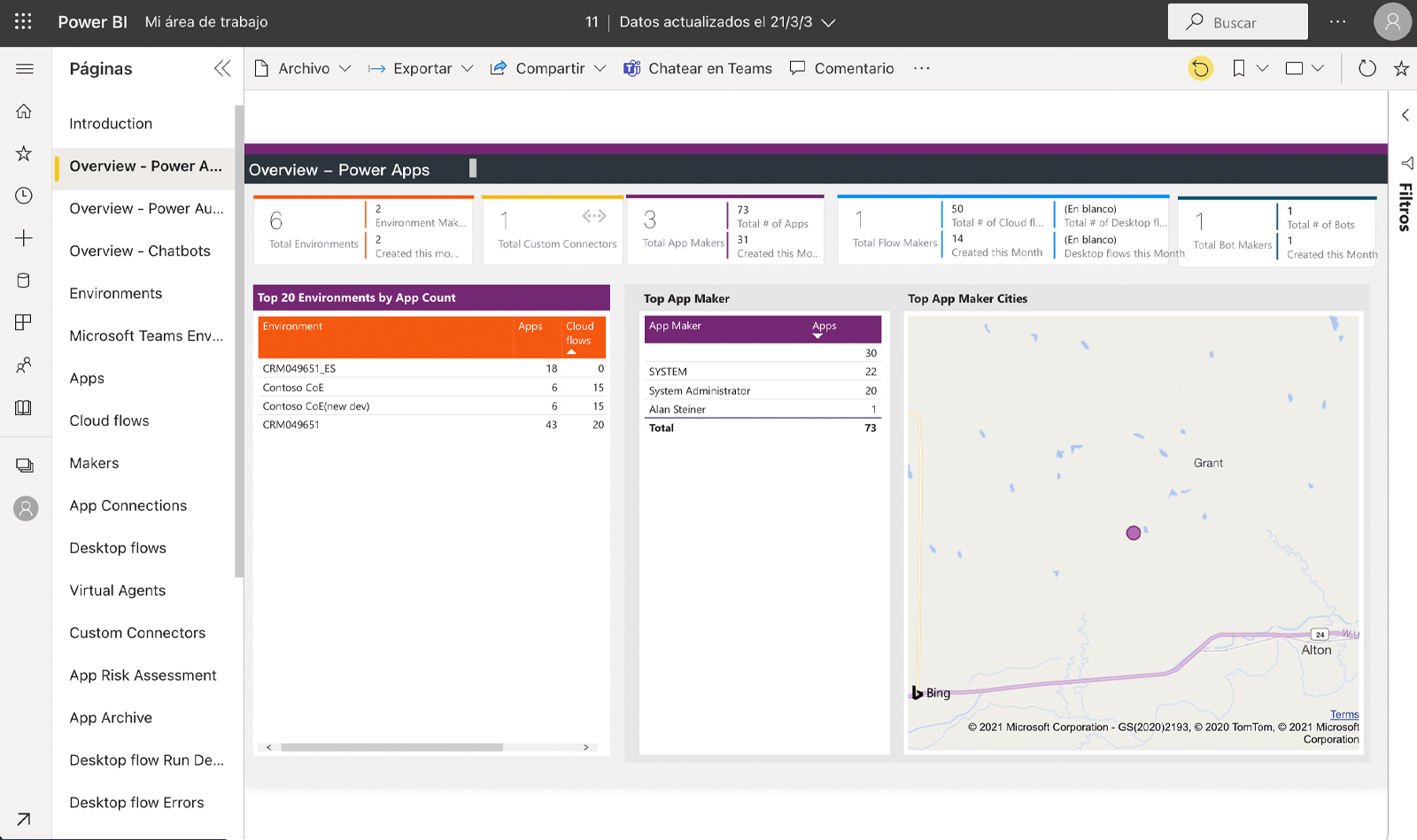Expand the Datos actualizados chevron
The image size is (1417, 840).
click(x=829, y=23)
